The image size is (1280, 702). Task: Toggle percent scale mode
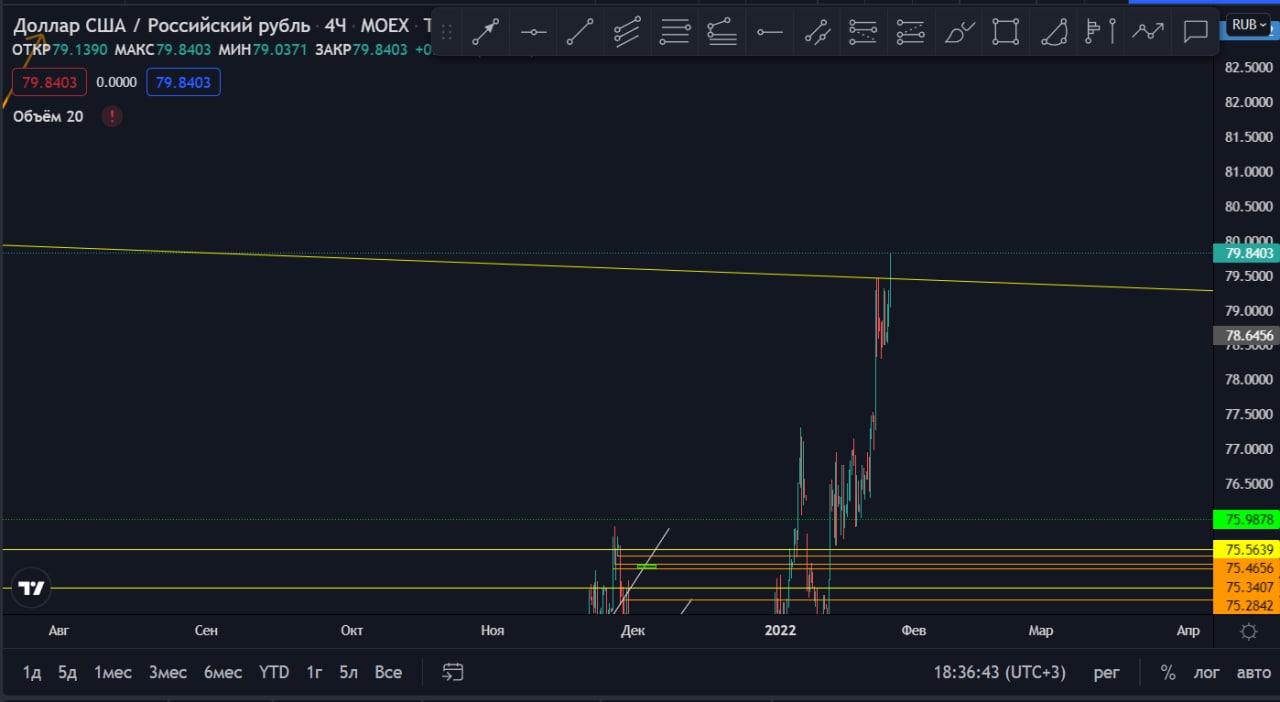1168,672
